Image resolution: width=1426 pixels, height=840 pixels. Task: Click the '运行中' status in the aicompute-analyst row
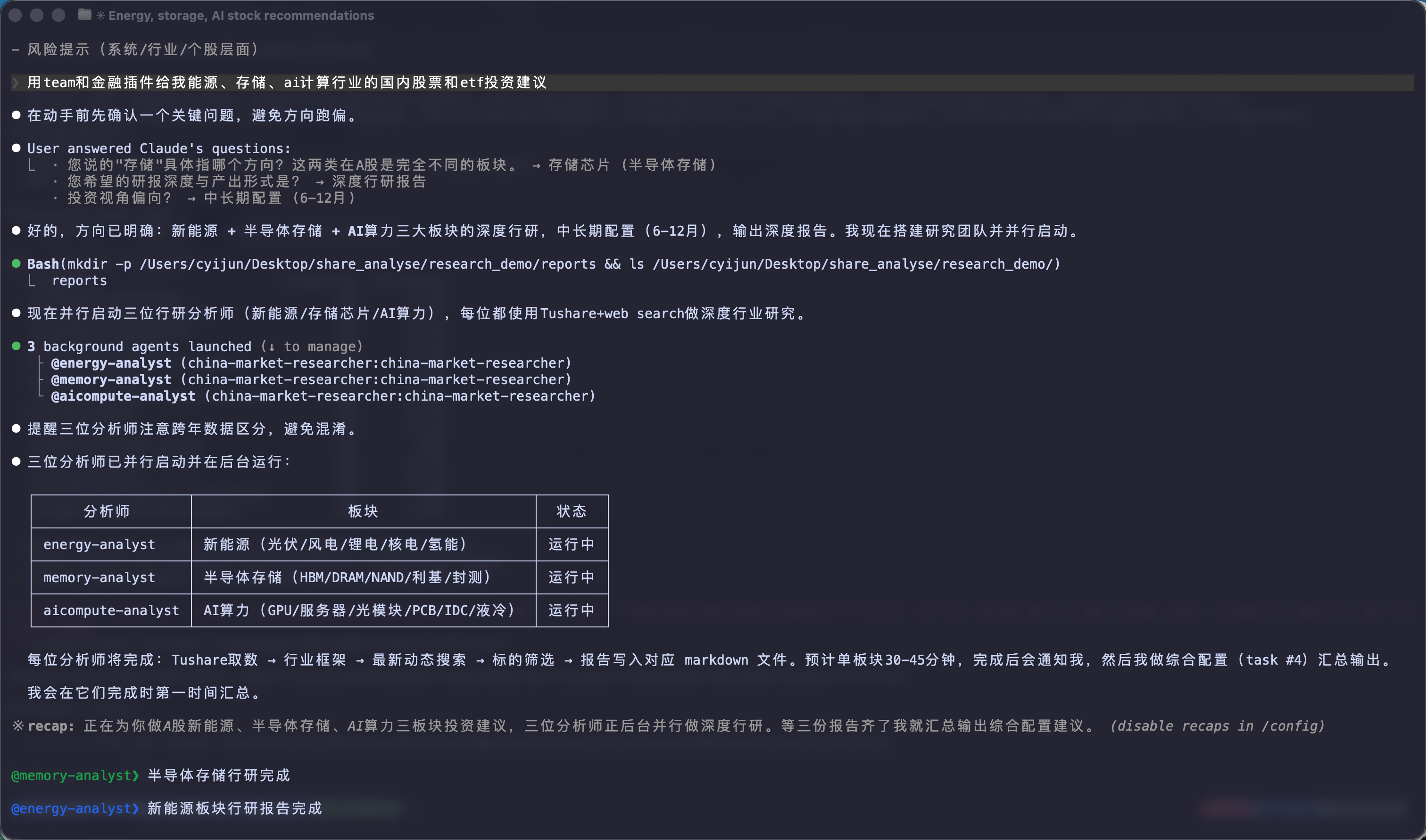click(572, 610)
